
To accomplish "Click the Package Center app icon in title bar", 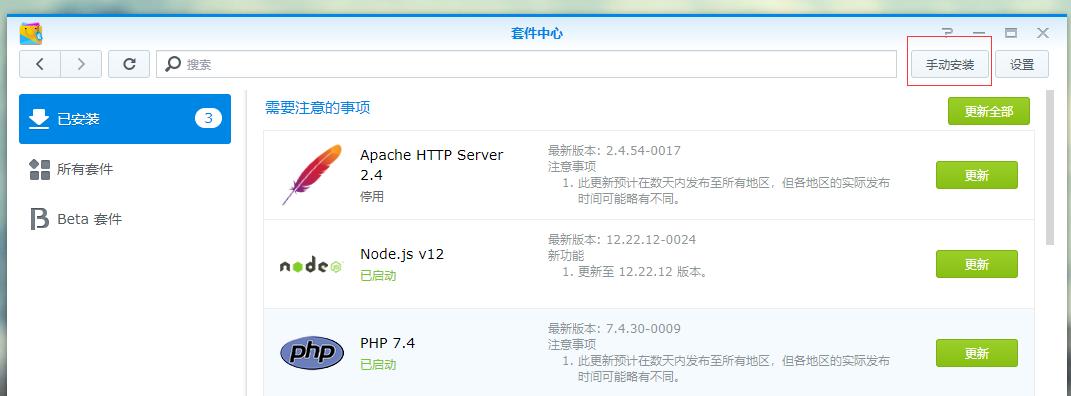I will pyautogui.click(x=31, y=33).
